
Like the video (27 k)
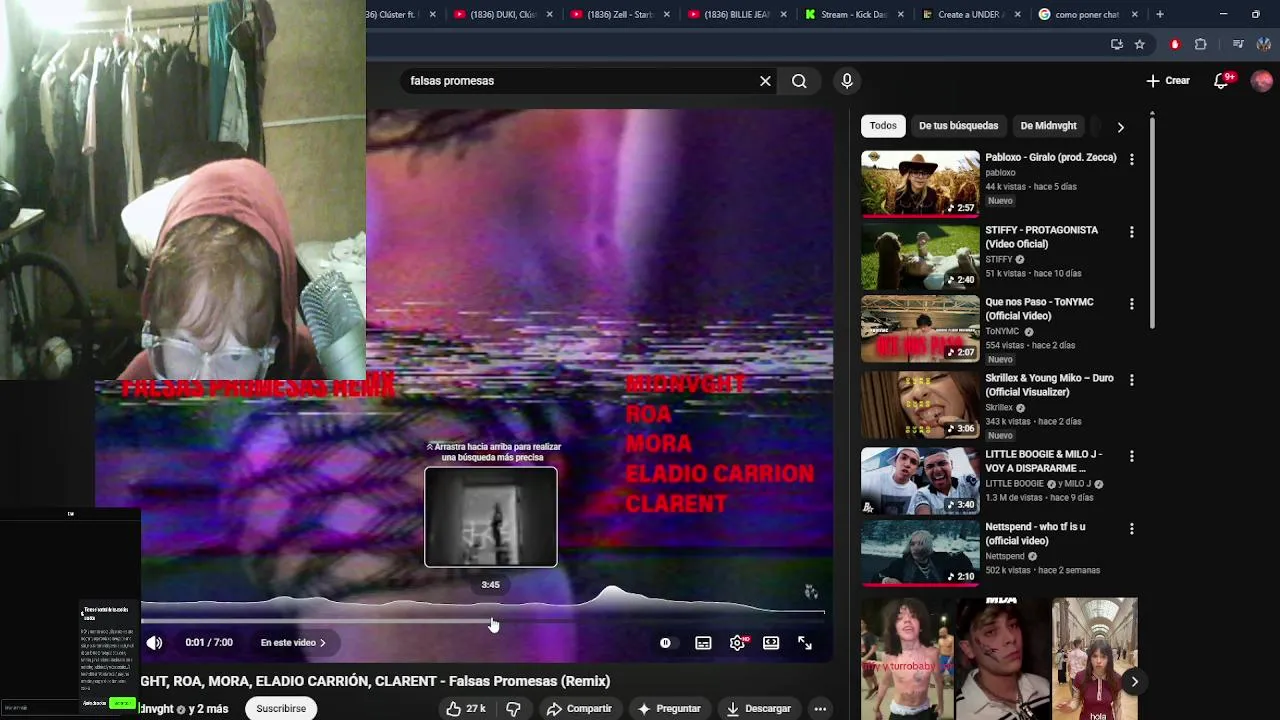click(x=466, y=709)
